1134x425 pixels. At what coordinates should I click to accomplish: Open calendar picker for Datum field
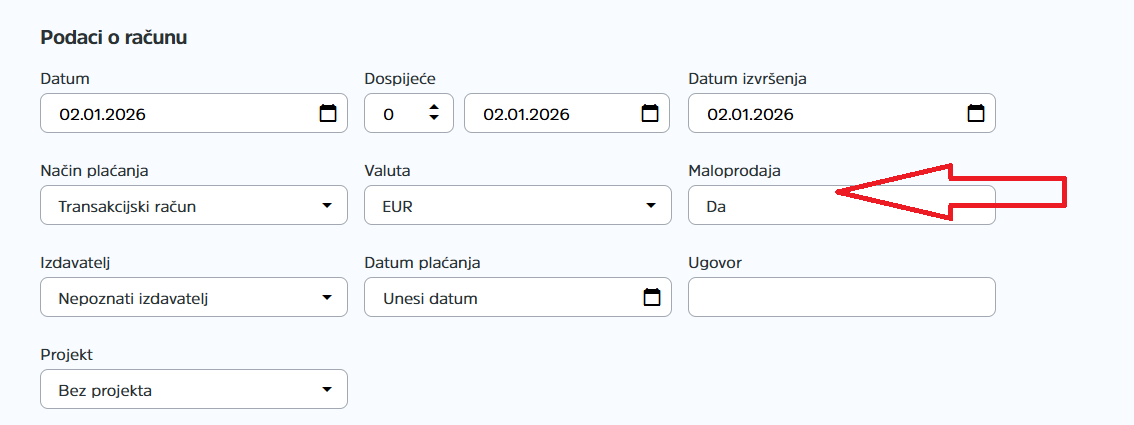click(328, 113)
